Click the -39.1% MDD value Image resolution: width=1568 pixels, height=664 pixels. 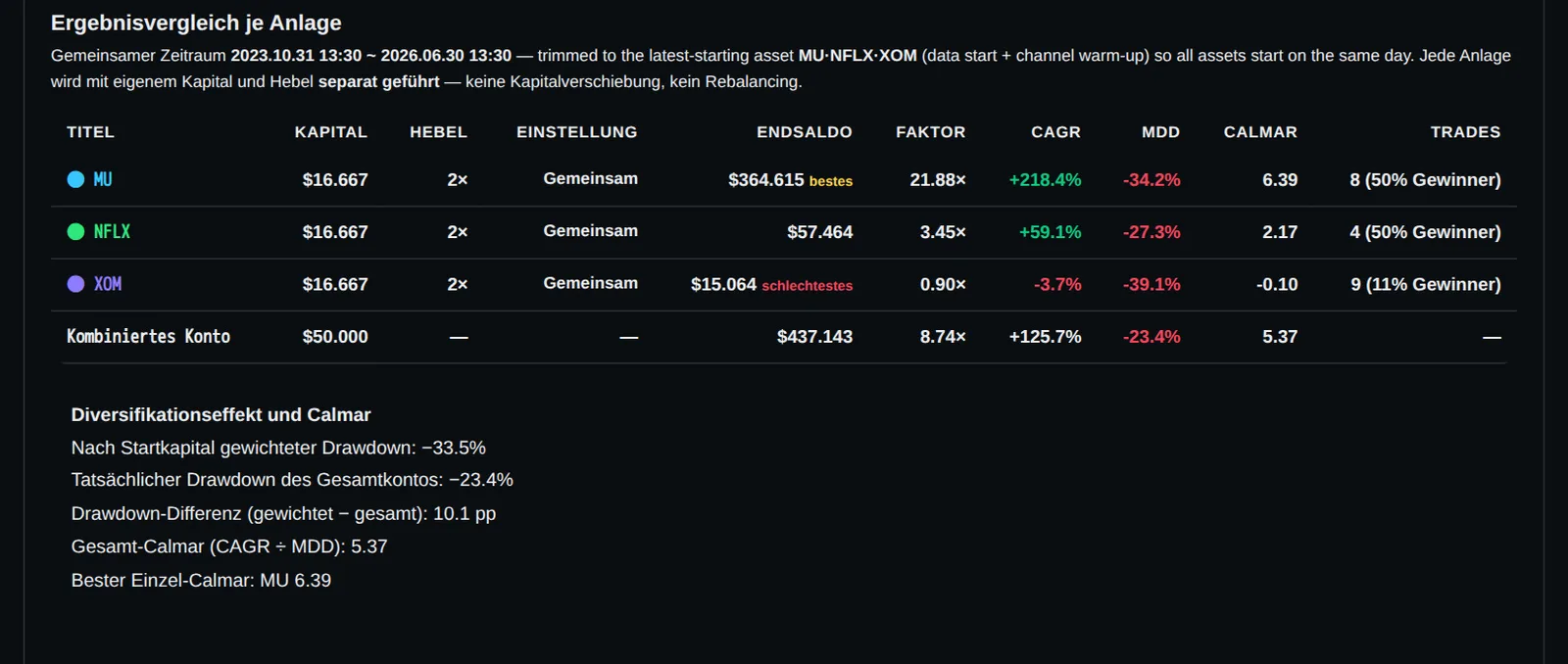(1151, 284)
